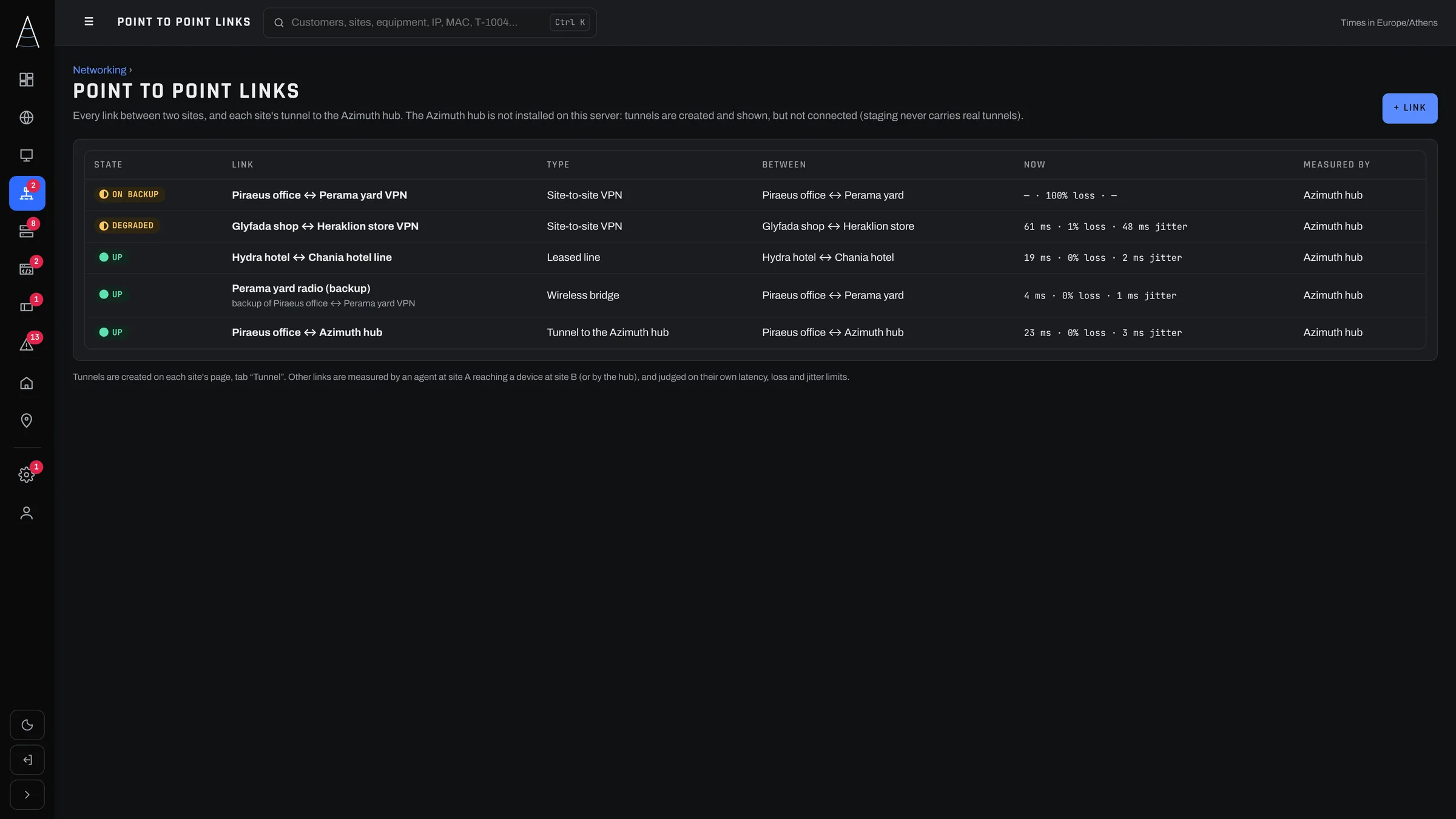Screen dimensions: 1456x819
Task: Open Piraeus office ↔ Azimuth hub link
Action: [x=307, y=332]
